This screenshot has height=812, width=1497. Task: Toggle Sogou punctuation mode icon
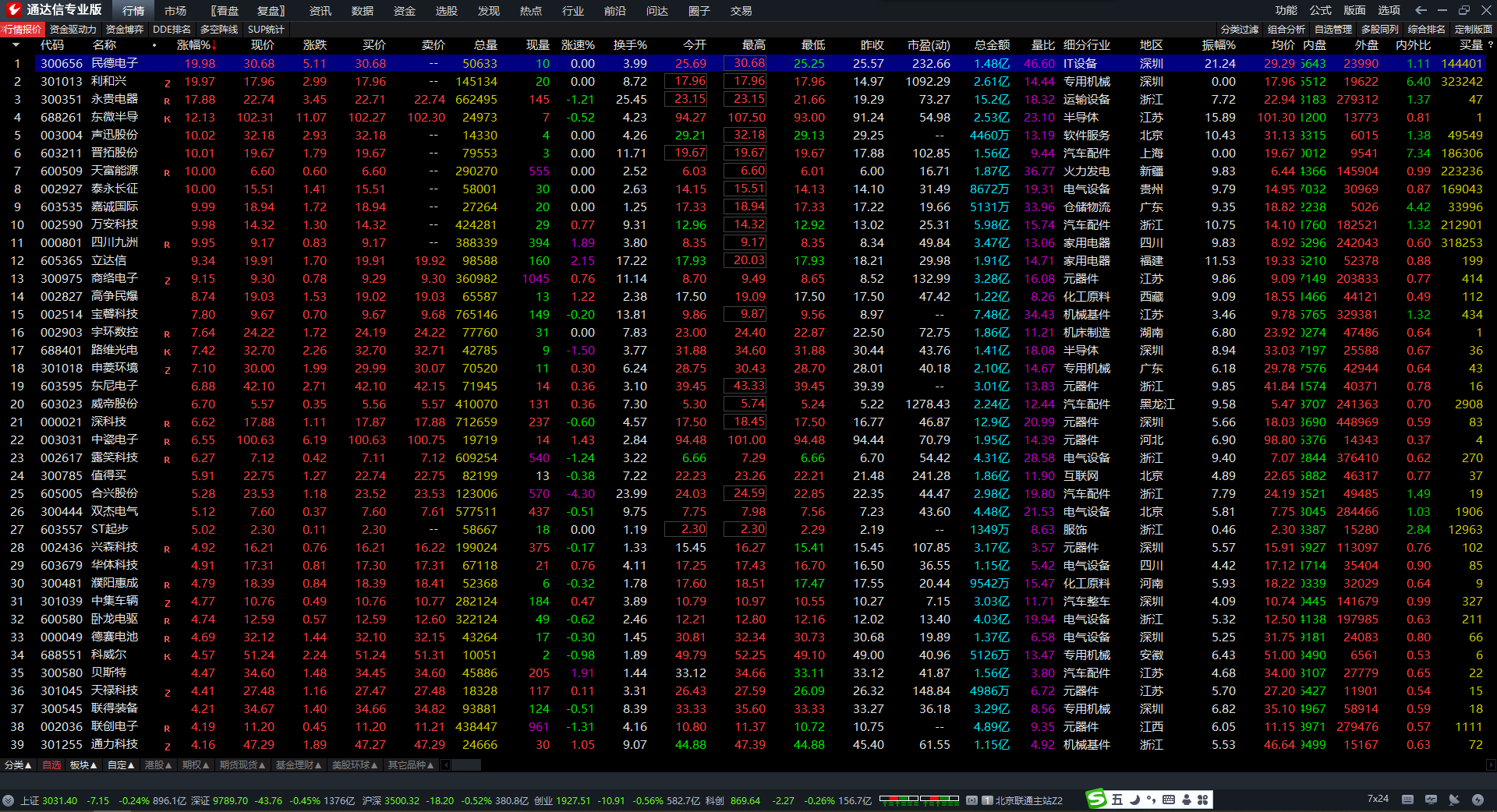pyautogui.click(x=1152, y=800)
